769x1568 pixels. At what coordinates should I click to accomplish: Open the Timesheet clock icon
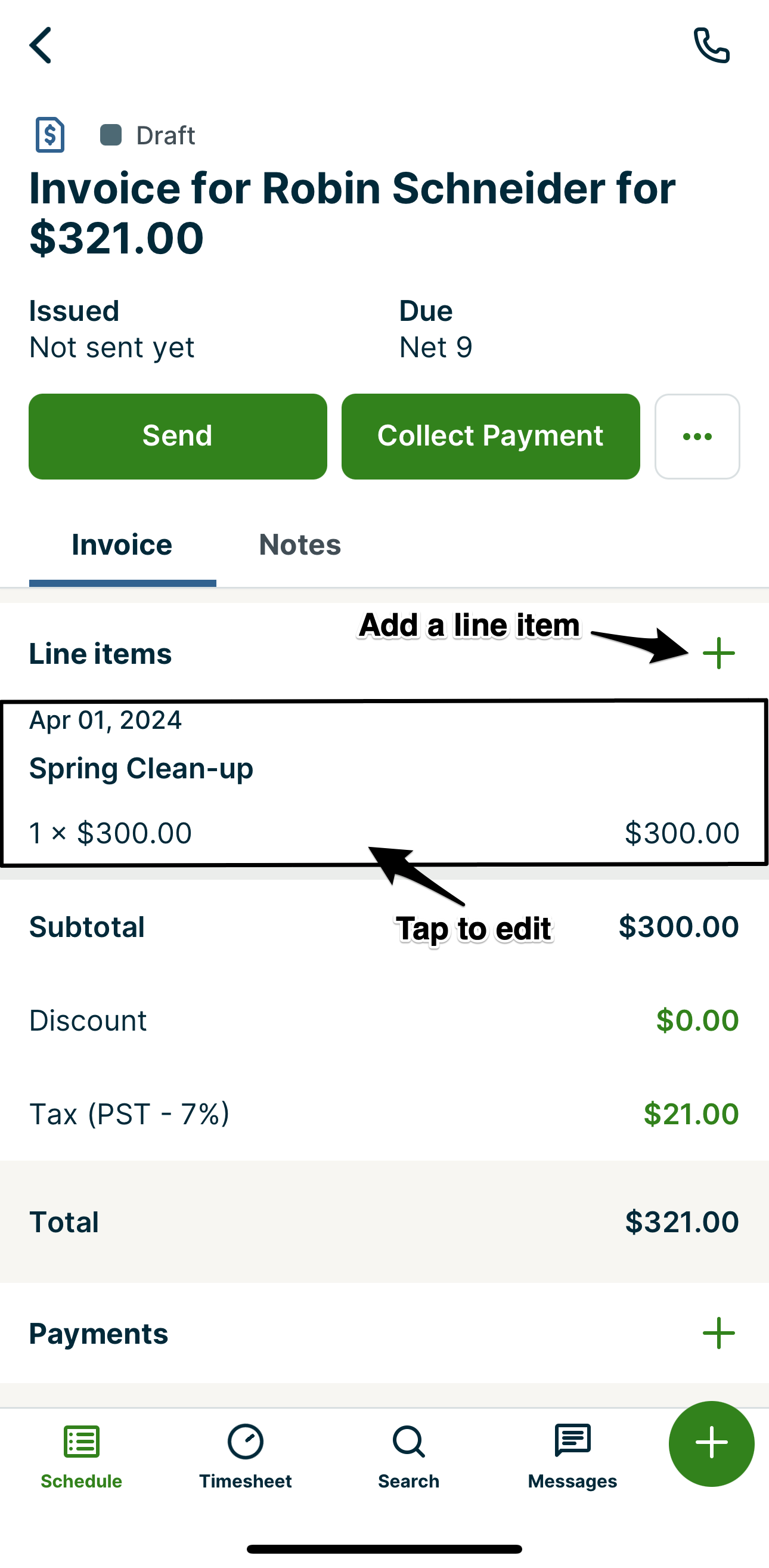[x=245, y=1443]
